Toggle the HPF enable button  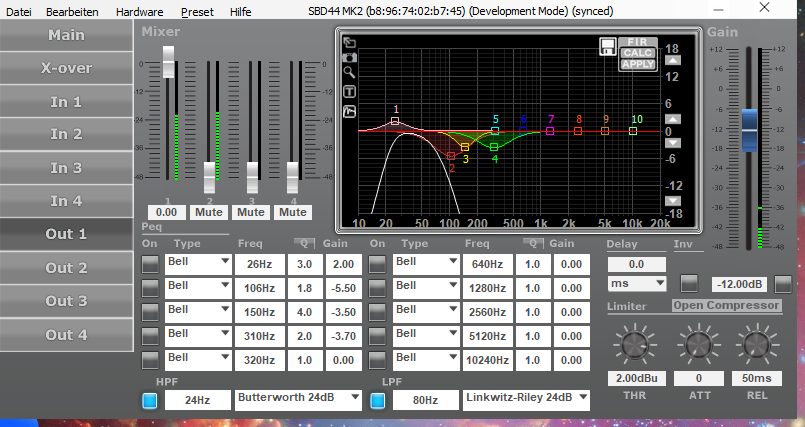tap(149, 401)
